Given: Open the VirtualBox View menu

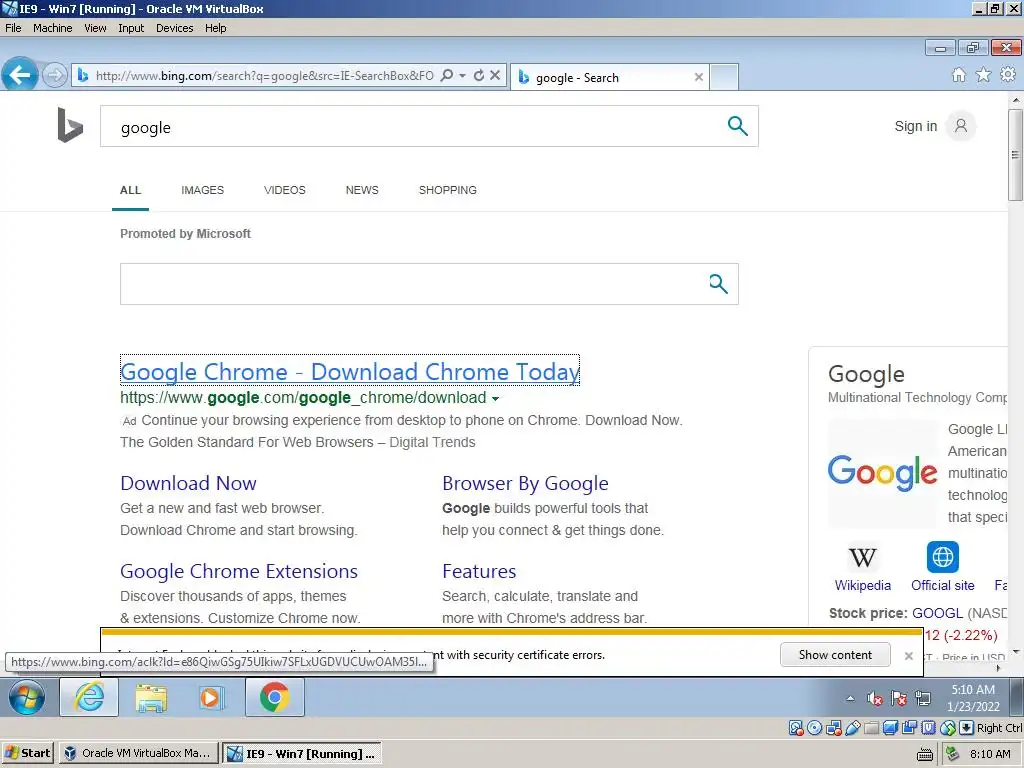Looking at the screenshot, I should click(95, 28).
